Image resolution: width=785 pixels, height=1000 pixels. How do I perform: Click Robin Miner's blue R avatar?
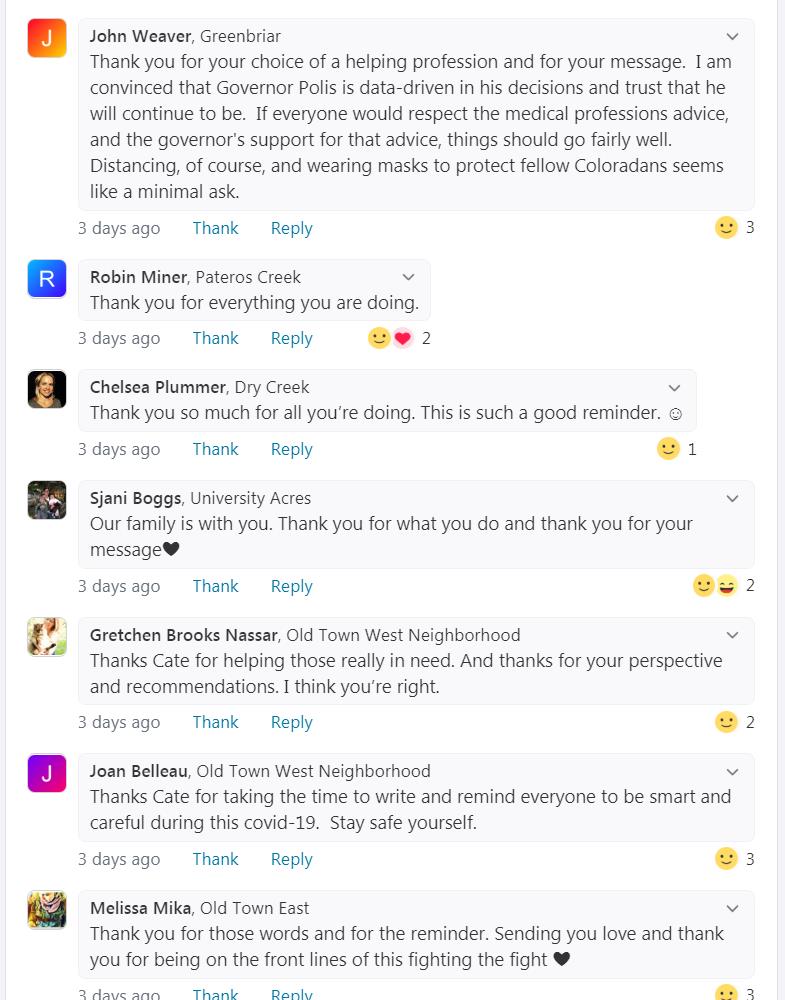click(47, 279)
